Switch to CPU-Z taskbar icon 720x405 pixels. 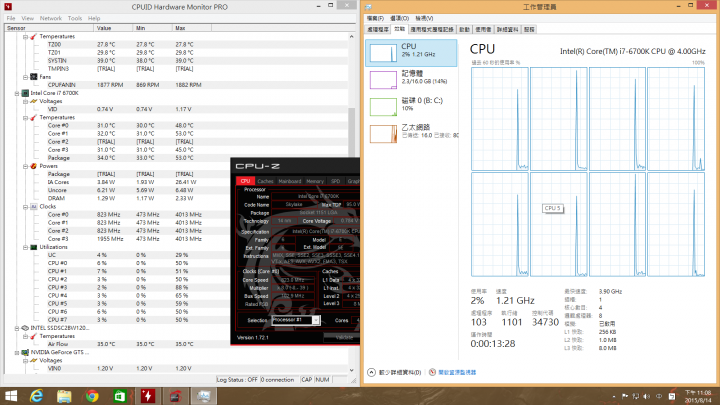(175, 396)
